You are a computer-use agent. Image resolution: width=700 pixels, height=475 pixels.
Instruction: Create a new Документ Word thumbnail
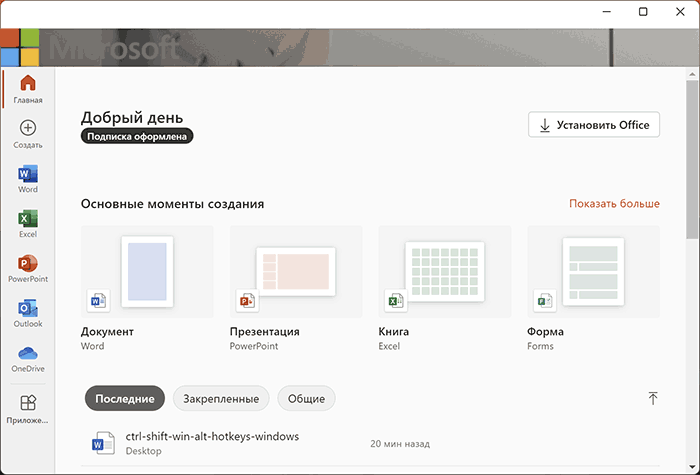click(x=147, y=271)
